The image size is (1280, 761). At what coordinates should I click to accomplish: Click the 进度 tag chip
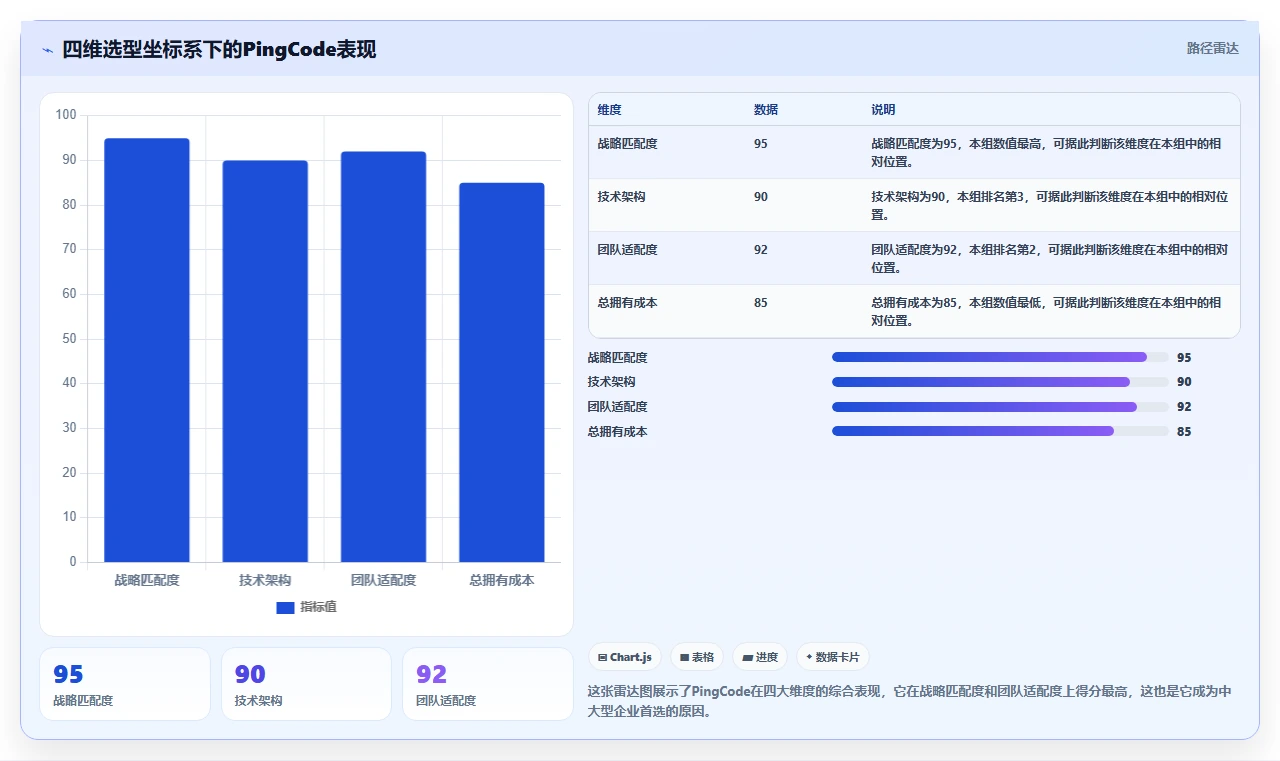pos(760,657)
